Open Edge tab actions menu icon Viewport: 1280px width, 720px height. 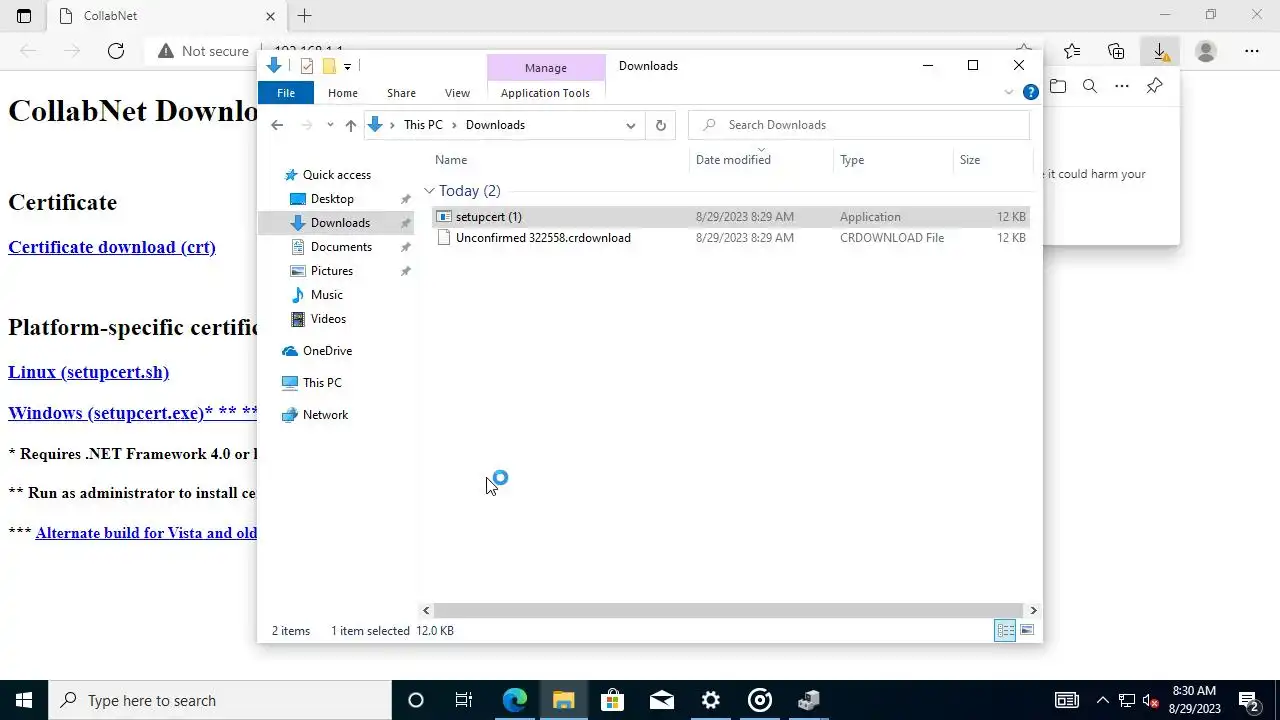tap(24, 16)
